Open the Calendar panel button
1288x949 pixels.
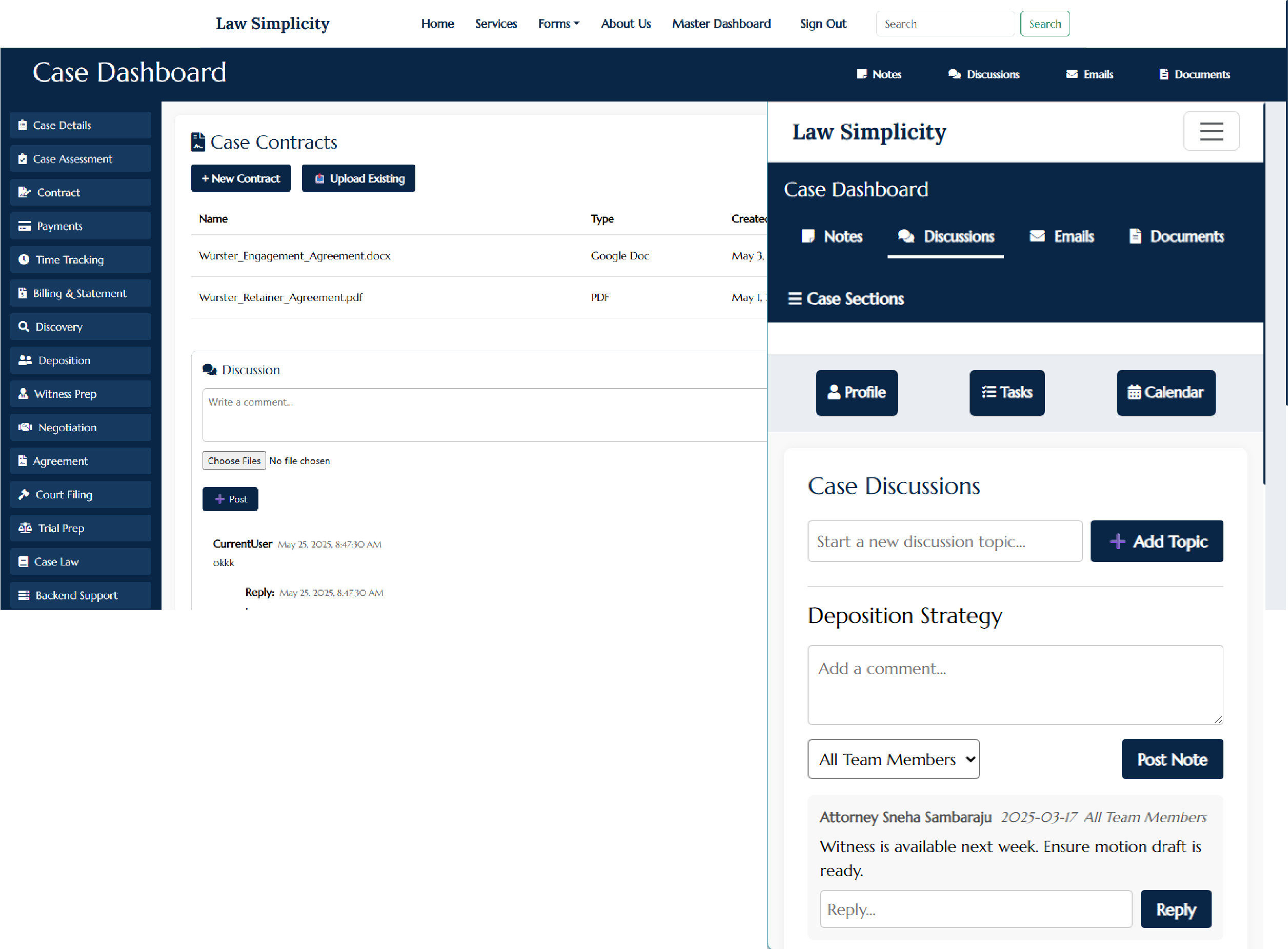(1165, 393)
